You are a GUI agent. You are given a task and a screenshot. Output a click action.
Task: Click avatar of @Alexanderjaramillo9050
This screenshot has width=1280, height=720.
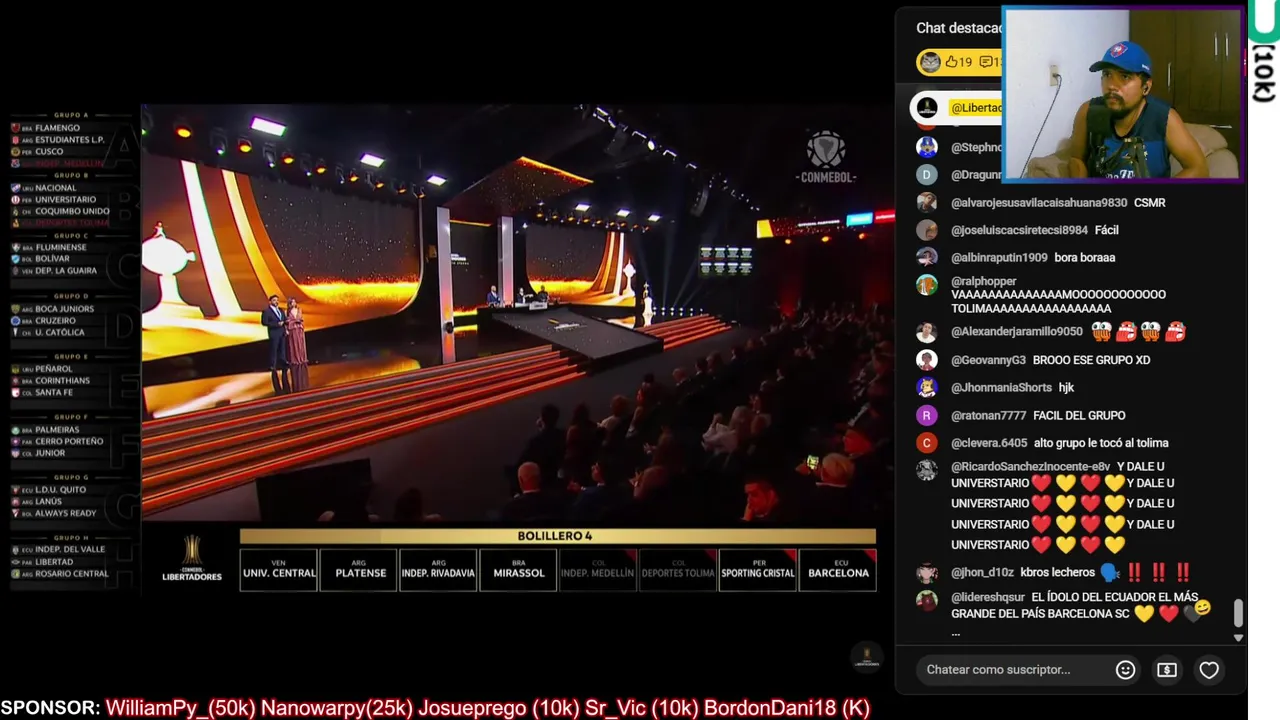click(927, 332)
